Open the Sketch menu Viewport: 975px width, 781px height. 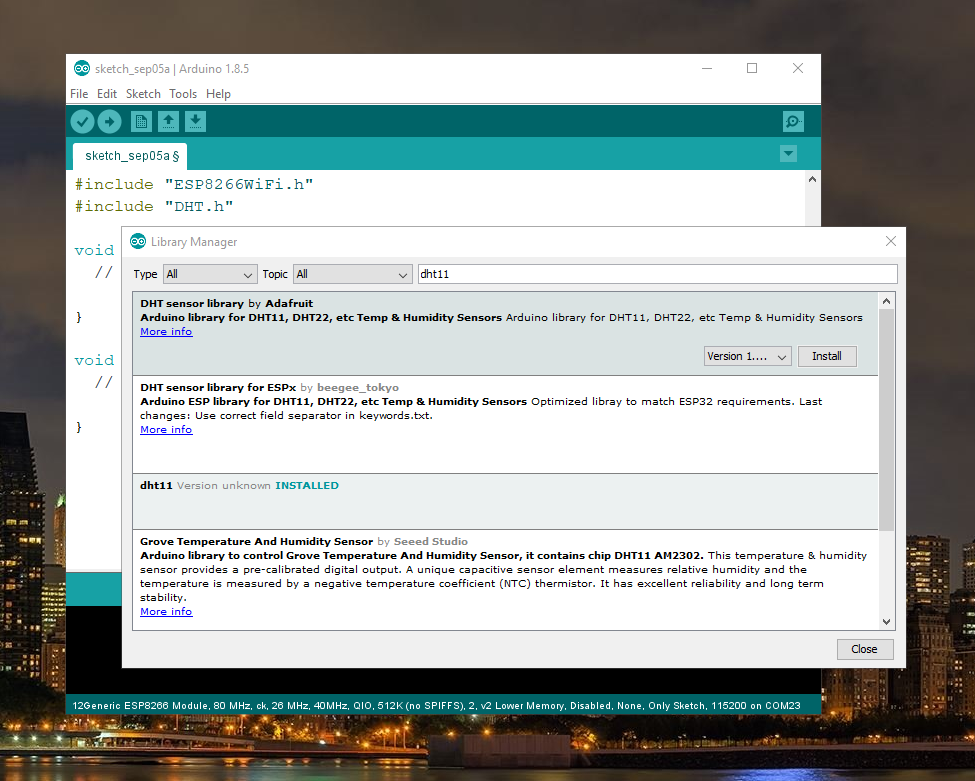click(x=143, y=94)
